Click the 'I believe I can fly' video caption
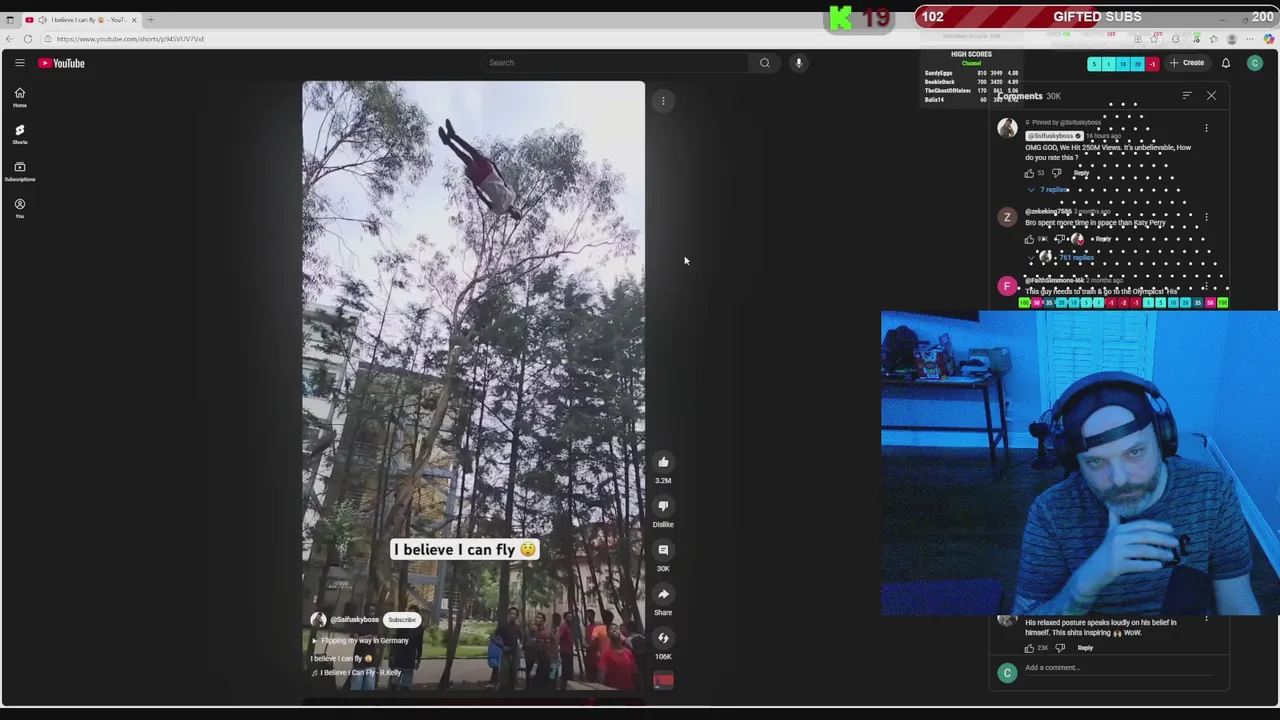The height and width of the screenshot is (720, 1280). click(465, 549)
